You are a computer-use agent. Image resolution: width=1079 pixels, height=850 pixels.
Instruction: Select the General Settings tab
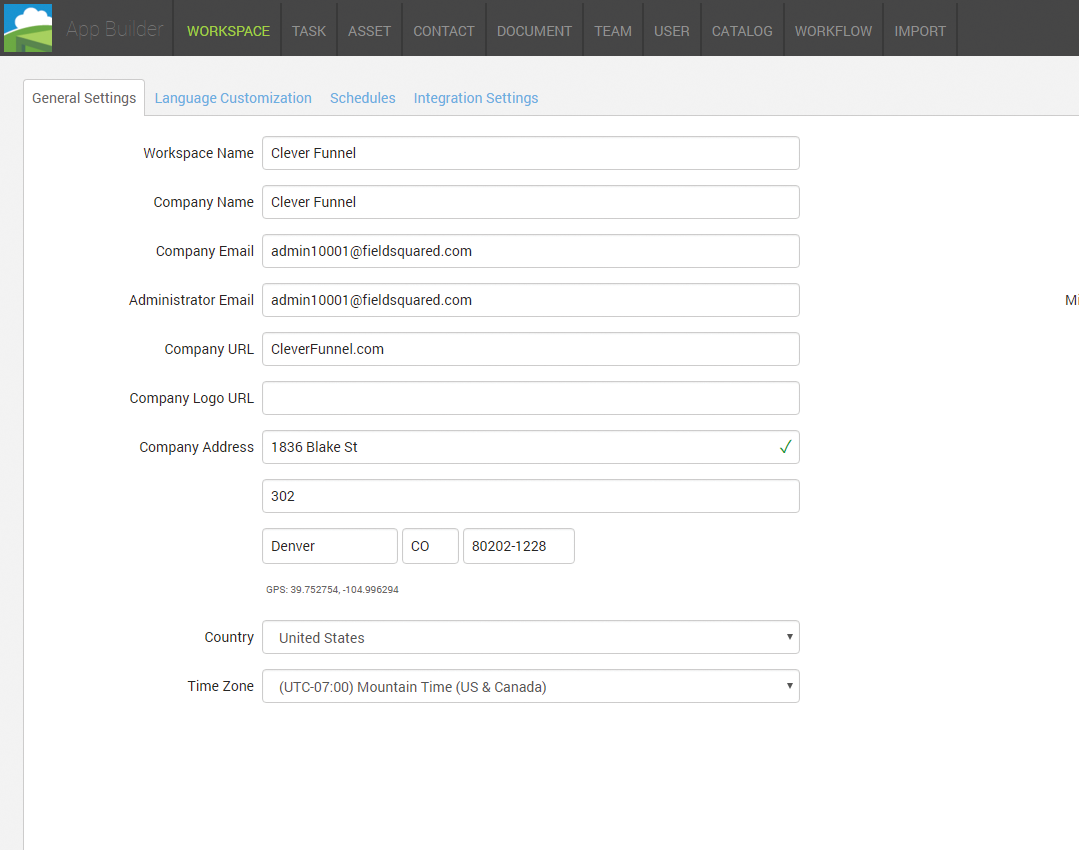[84, 98]
